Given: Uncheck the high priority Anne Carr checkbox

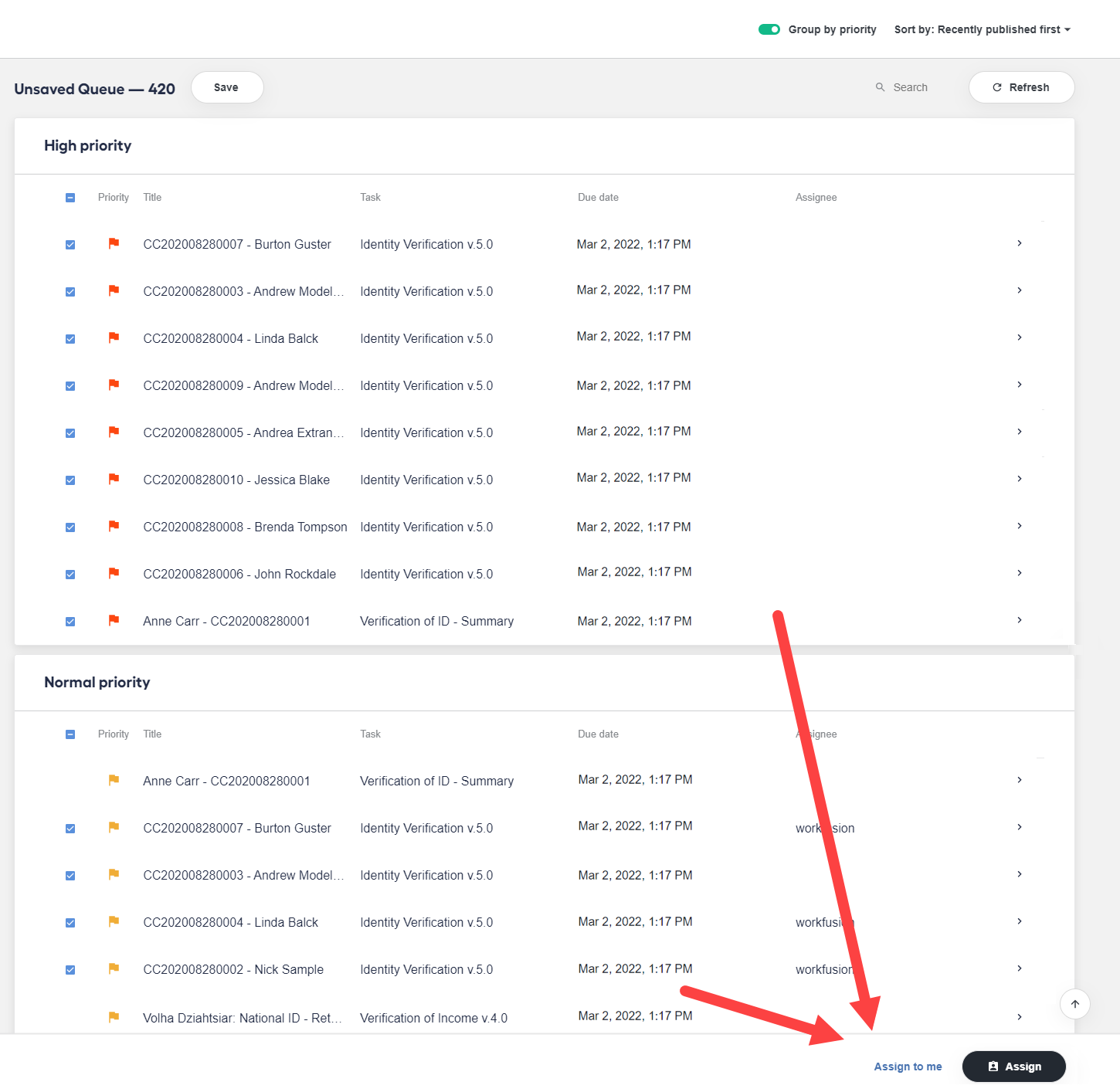Looking at the screenshot, I should [70, 622].
